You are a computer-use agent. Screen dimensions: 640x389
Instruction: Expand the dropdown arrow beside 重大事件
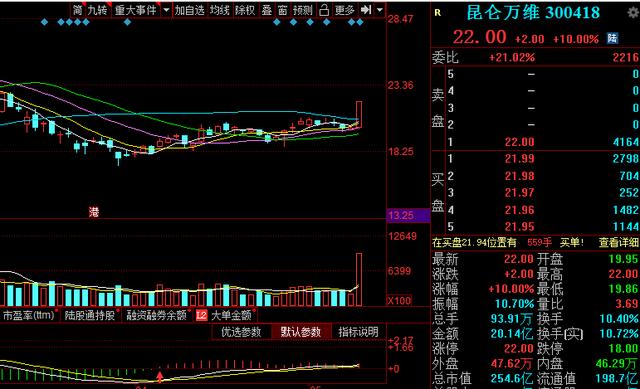click(x=166, y=10)
